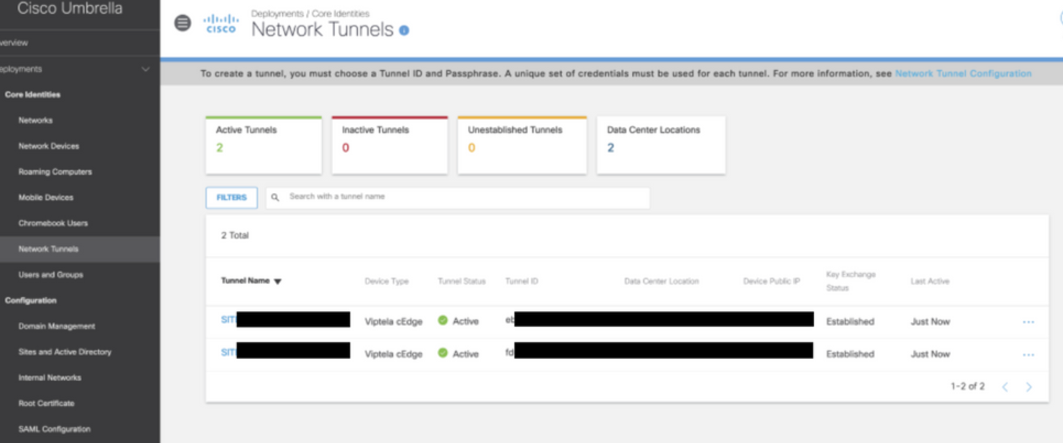The height and width of the screenshot is (444, 1064).
Task: Click the Inactive Tunnels card
Action: click(390, 145)
